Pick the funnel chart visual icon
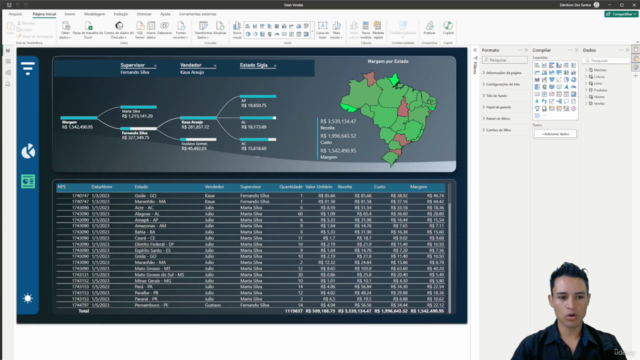The height and width of the screenshot is (360, 640). pos(552,80)
